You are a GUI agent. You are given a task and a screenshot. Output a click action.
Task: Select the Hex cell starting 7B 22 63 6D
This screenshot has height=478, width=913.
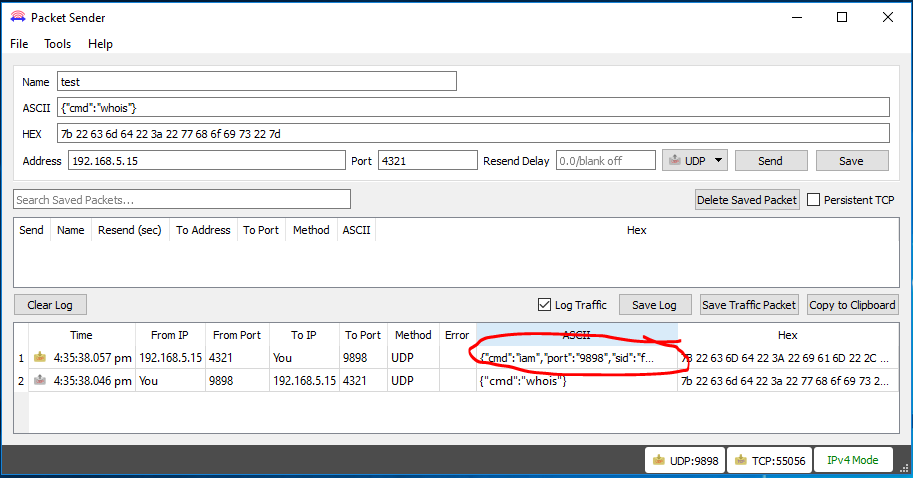(788, 357)
